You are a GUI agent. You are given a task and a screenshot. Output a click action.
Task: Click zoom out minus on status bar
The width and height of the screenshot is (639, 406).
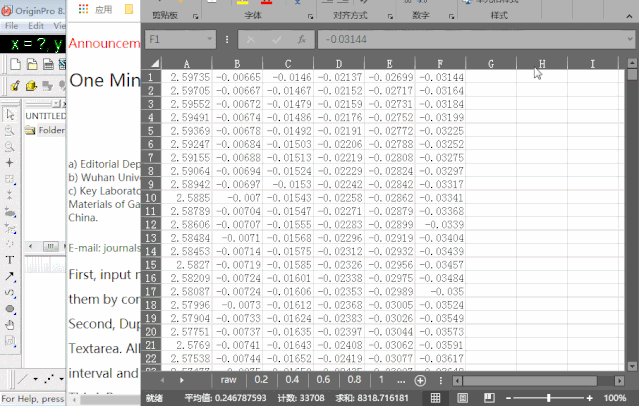pos(507,397)
